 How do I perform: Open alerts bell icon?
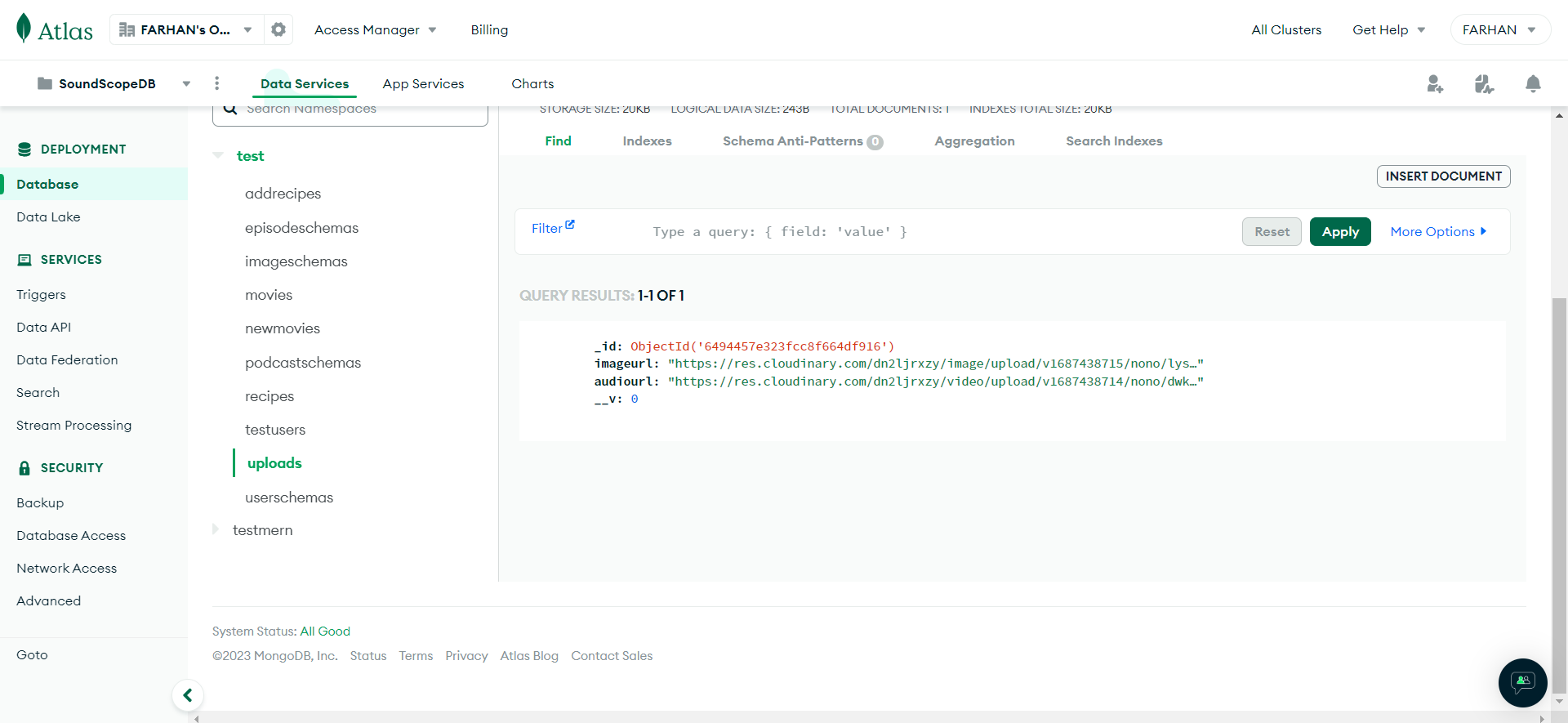point(1533,83)
